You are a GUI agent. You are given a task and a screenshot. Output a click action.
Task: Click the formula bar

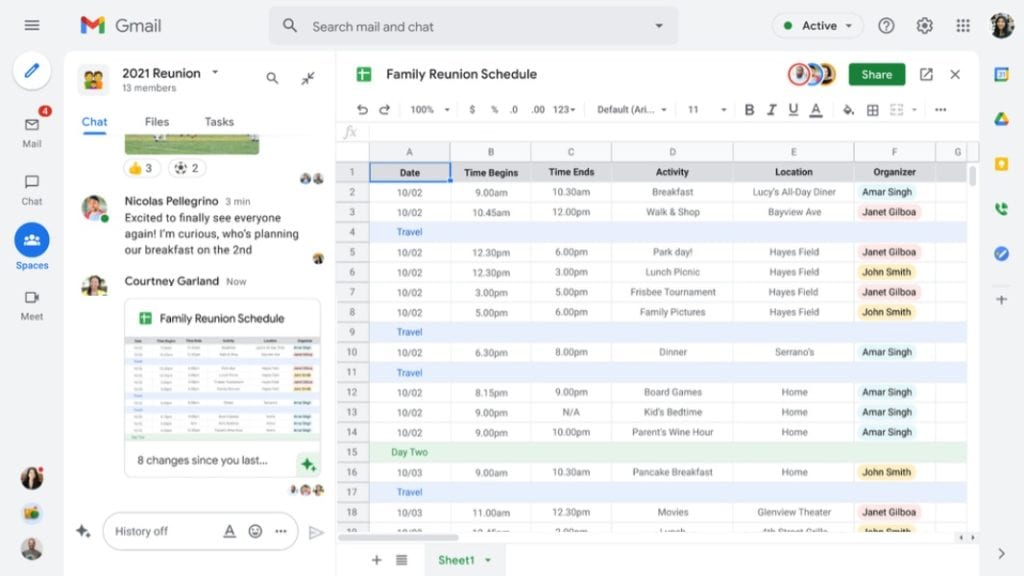[x=673, y=132]
